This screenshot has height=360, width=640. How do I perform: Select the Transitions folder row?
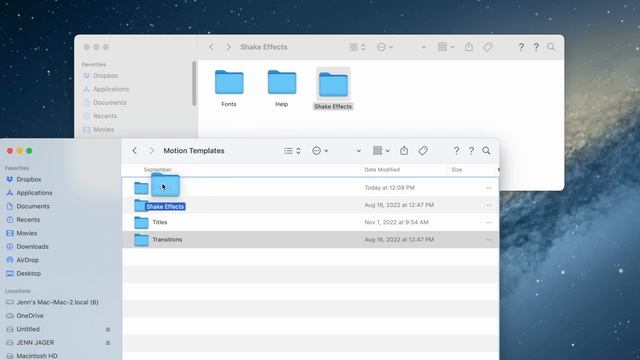pos(310,240)
